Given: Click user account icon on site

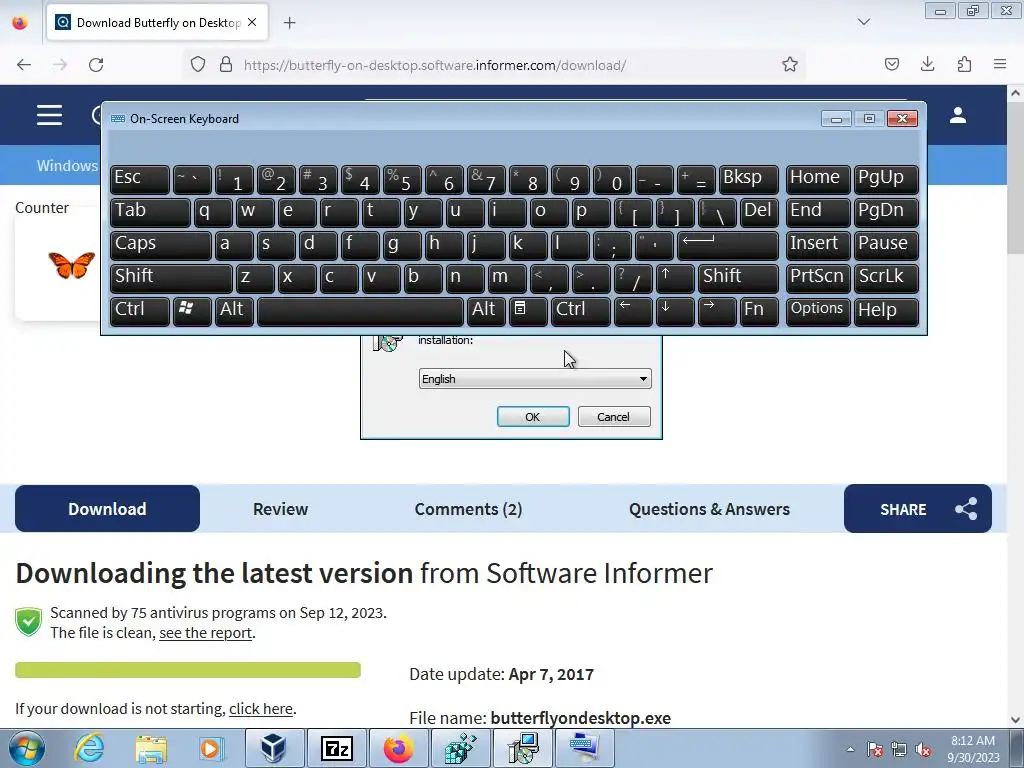Looking at the screenshot, I should [958, 115].
